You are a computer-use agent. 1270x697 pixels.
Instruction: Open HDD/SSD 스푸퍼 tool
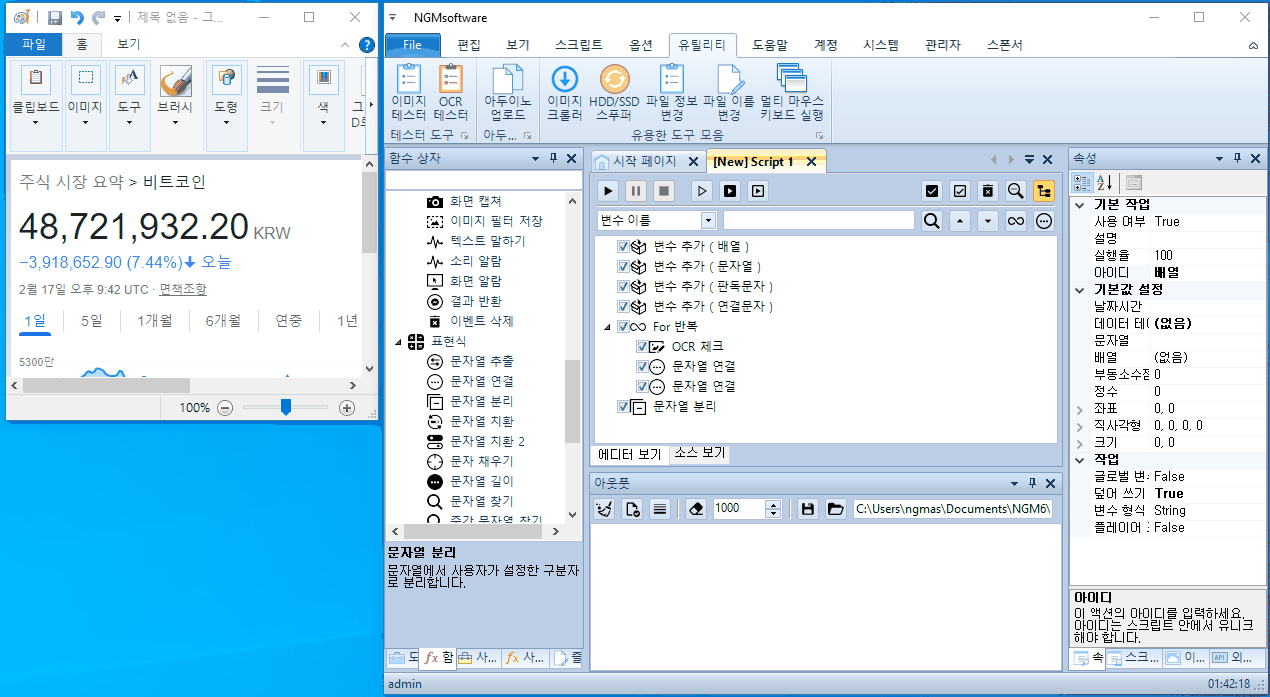click(614, 93)
